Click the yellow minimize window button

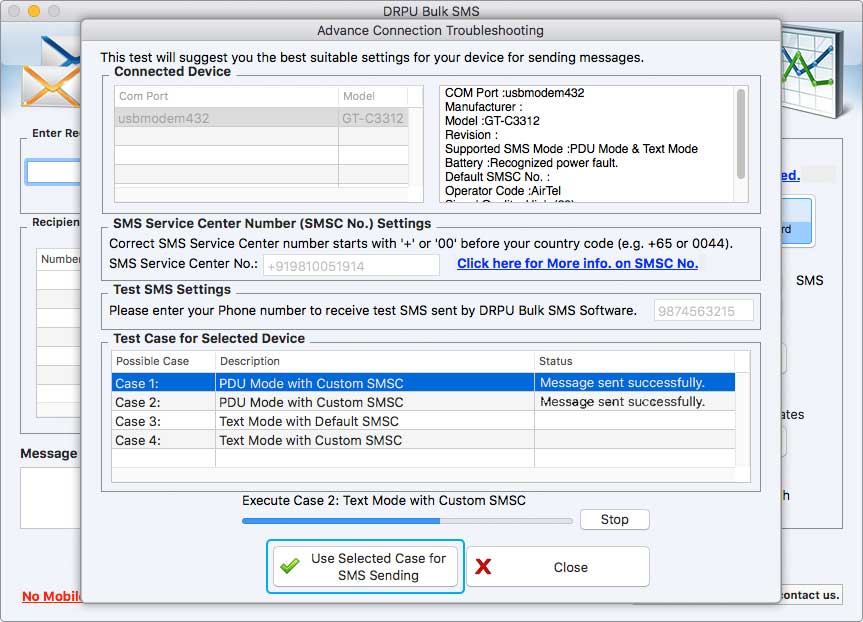coord(34,10)
